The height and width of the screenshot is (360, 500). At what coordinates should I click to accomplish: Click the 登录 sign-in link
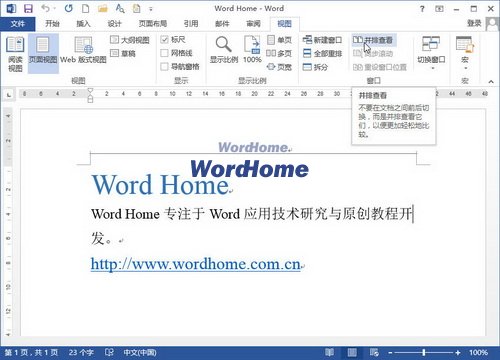[474, 23]
